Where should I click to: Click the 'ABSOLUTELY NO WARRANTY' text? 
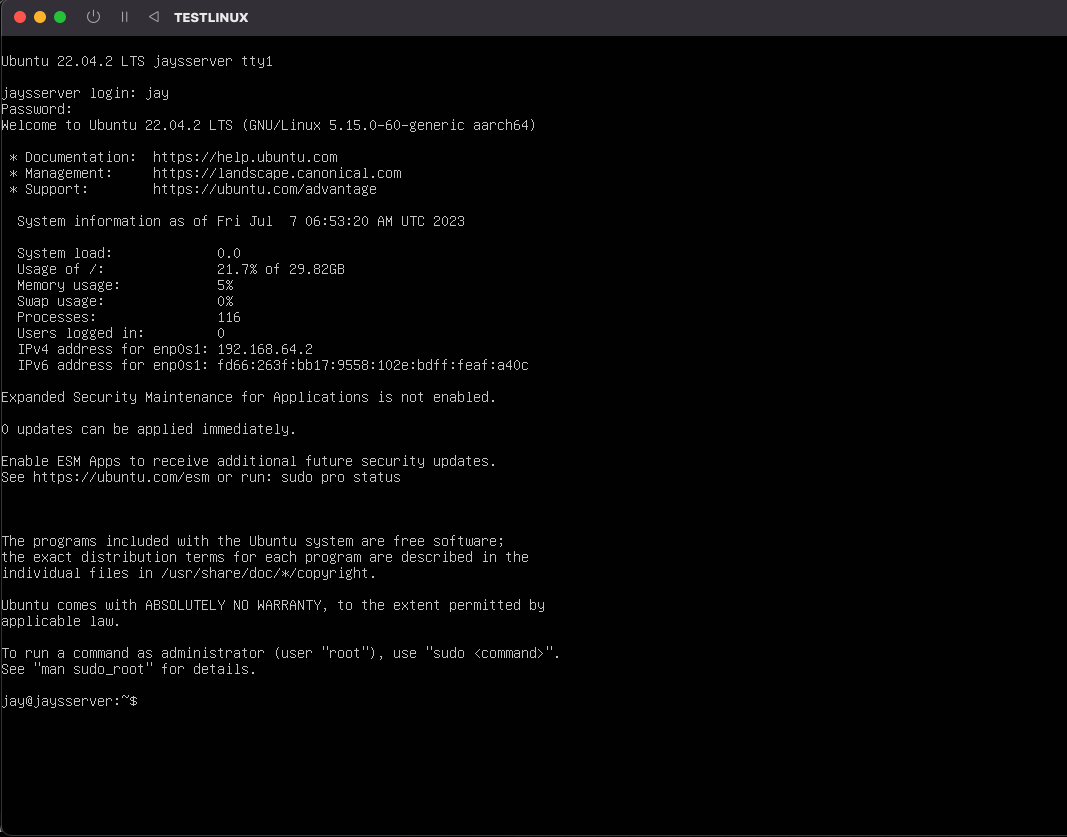233,606
